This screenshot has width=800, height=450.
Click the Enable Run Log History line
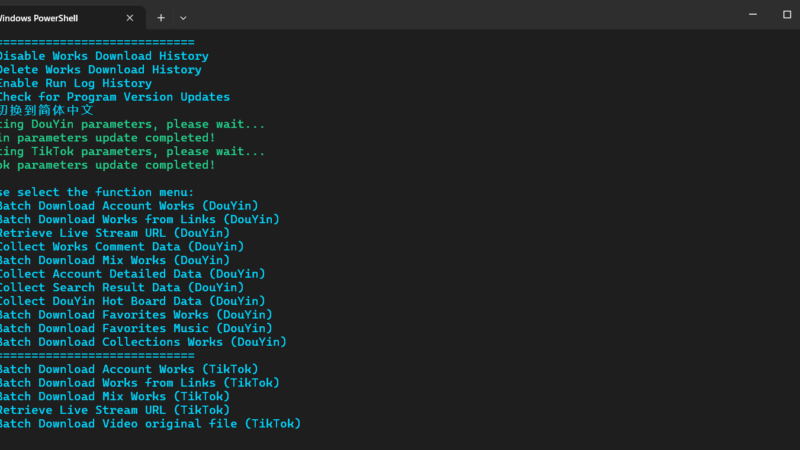click(76, 83)
